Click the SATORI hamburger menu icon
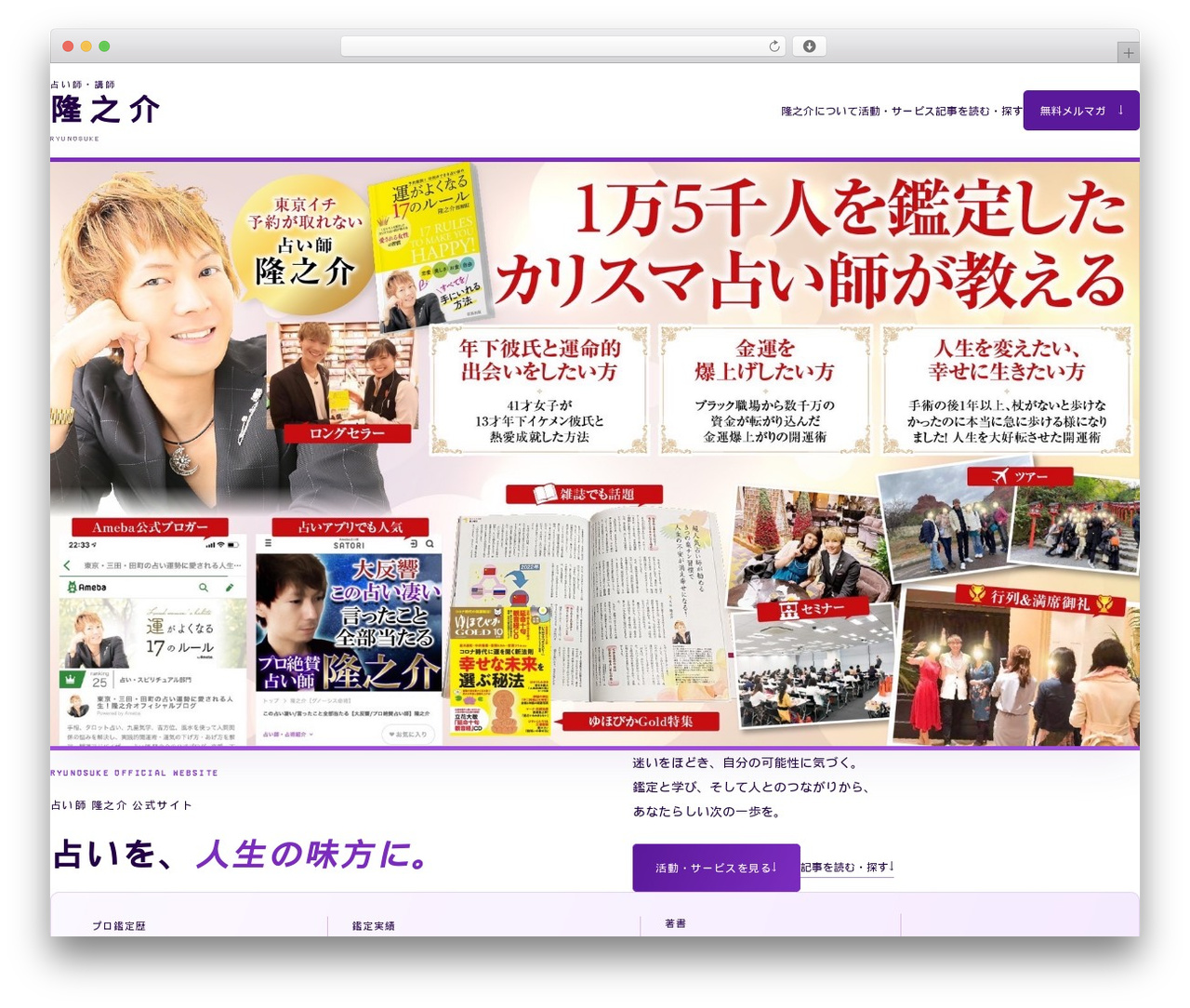Image resolution: width=1190 pixels, height=1008 pixels. [268, 544]
